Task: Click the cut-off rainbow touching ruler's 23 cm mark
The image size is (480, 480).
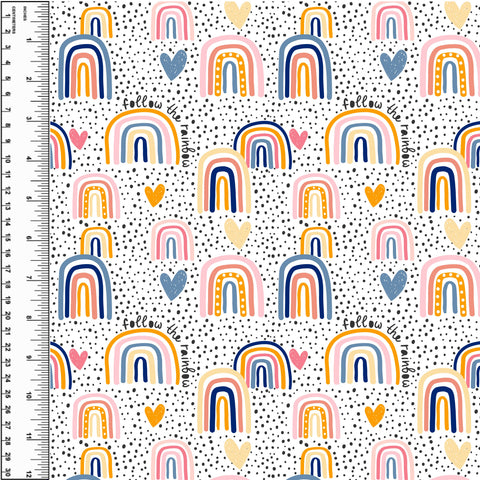Action: point(61,366)
